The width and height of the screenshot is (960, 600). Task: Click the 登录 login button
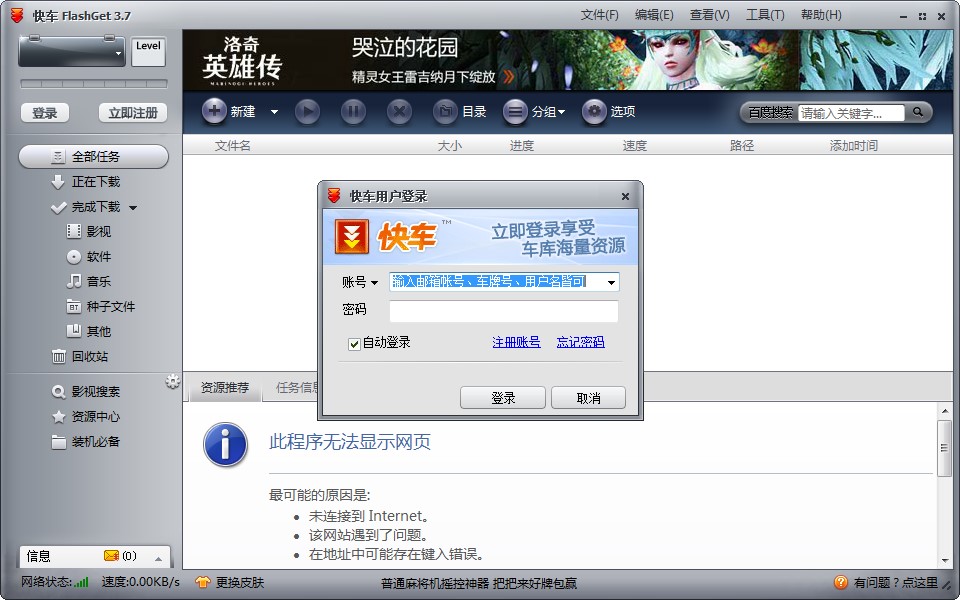pyautogui.click(x=503, y=397)
